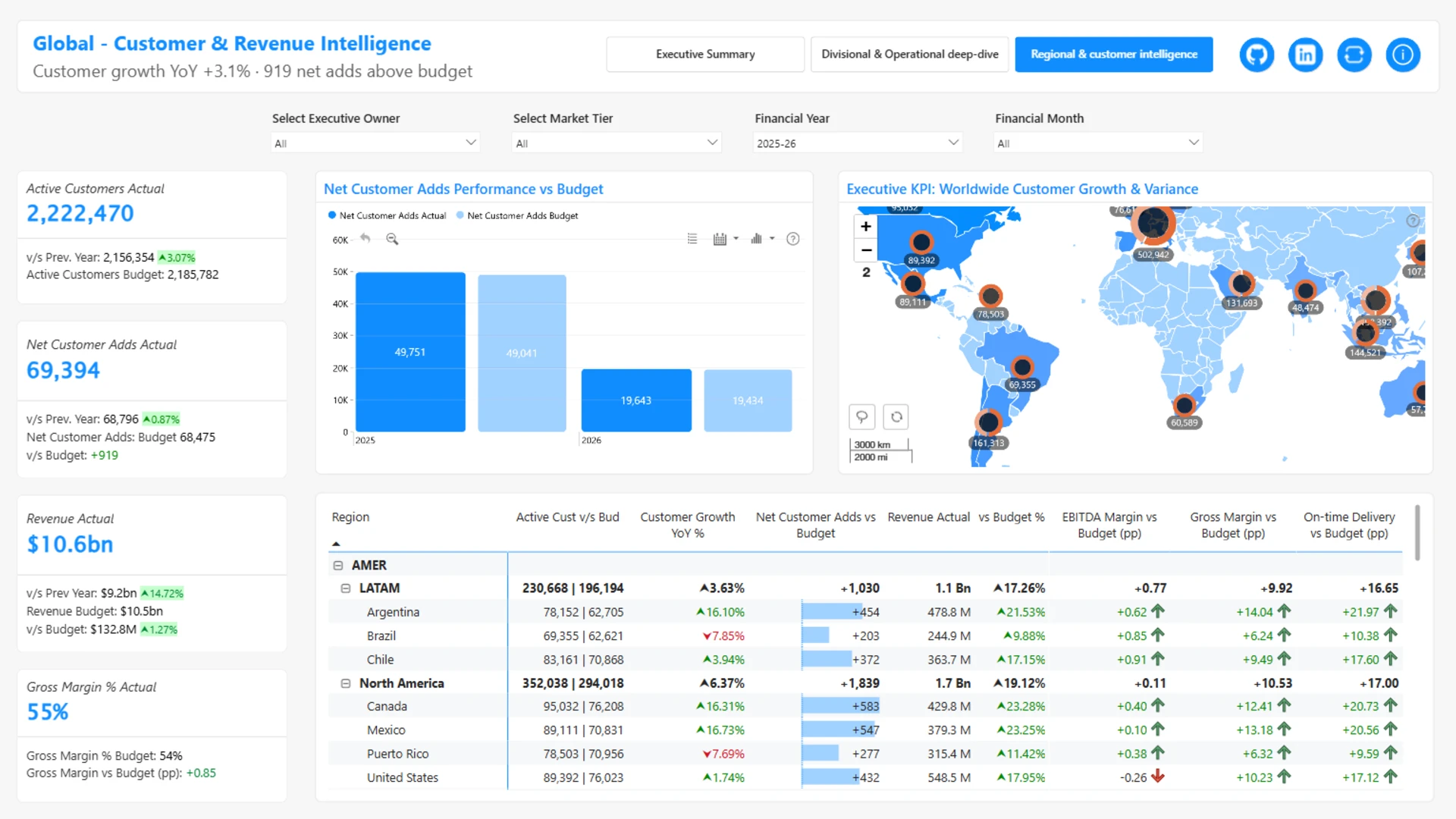The image size is (1456, 819).
Task: Collapse the LATAM subregion rows
Action: click(x=346, y=588)
